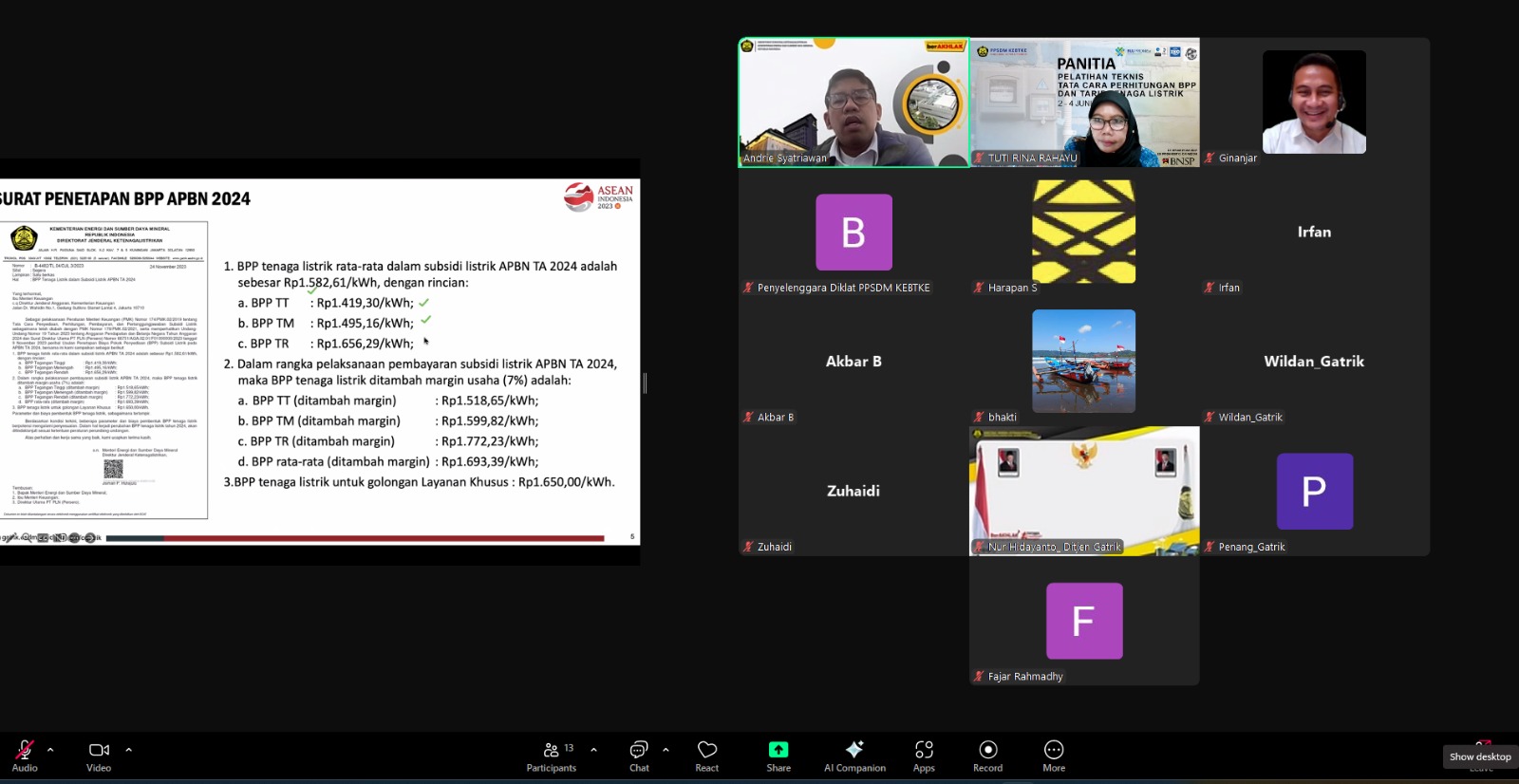The width and height of the screenshot is (1519, 784).
Task: Select Andrie Syatriawan's active speaker video tile
Action: pyautogui.click(x=853, y=103)
